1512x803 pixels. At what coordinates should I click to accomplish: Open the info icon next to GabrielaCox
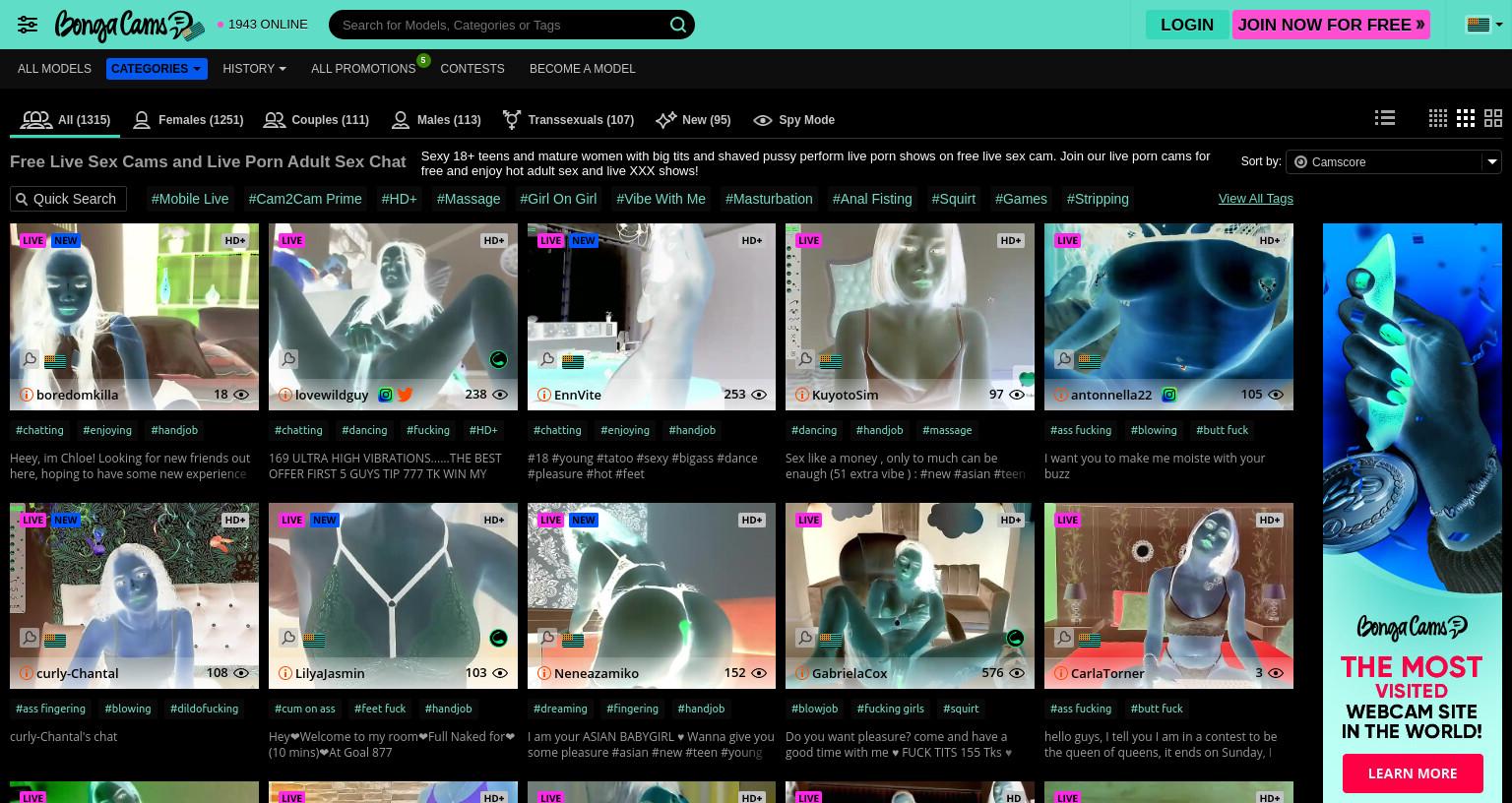pos(801,673)
